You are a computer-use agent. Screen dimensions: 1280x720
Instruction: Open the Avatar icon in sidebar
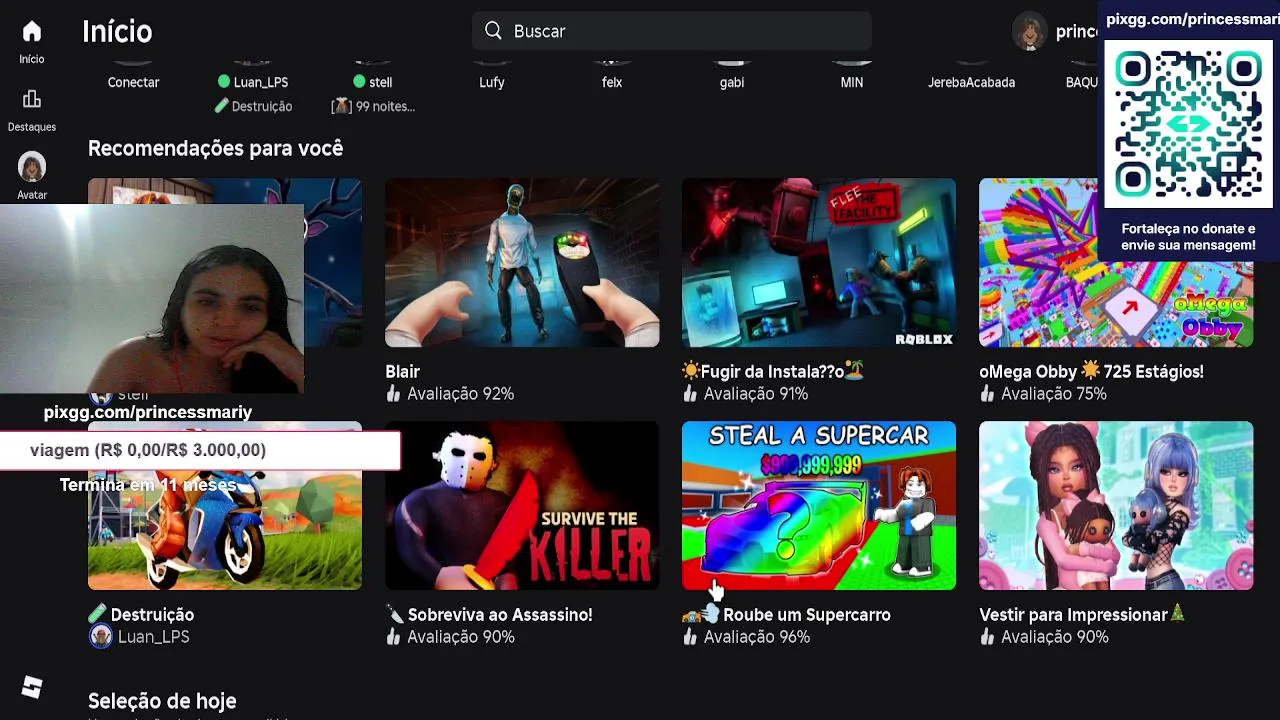coord(32,166)
